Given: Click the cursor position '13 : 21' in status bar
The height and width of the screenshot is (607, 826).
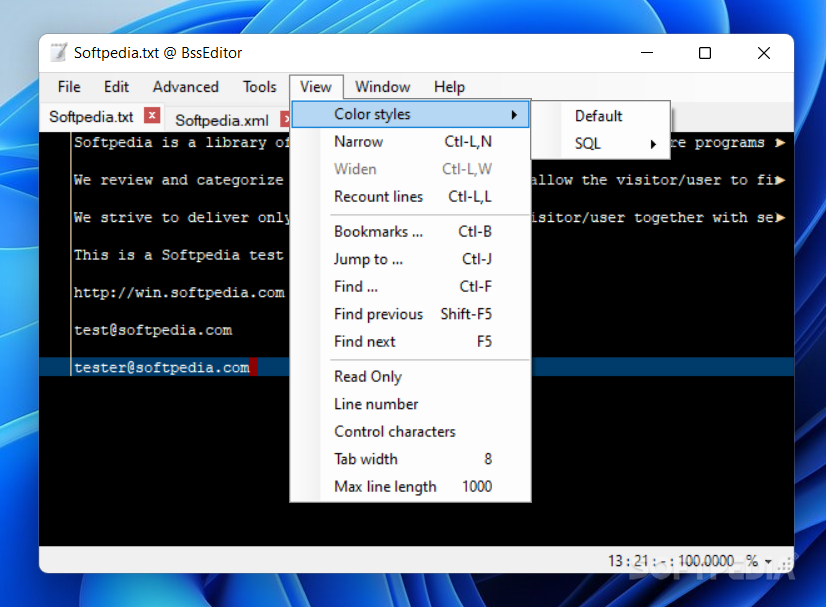Looking at the screenshot, I should click(x=628, y=561).
